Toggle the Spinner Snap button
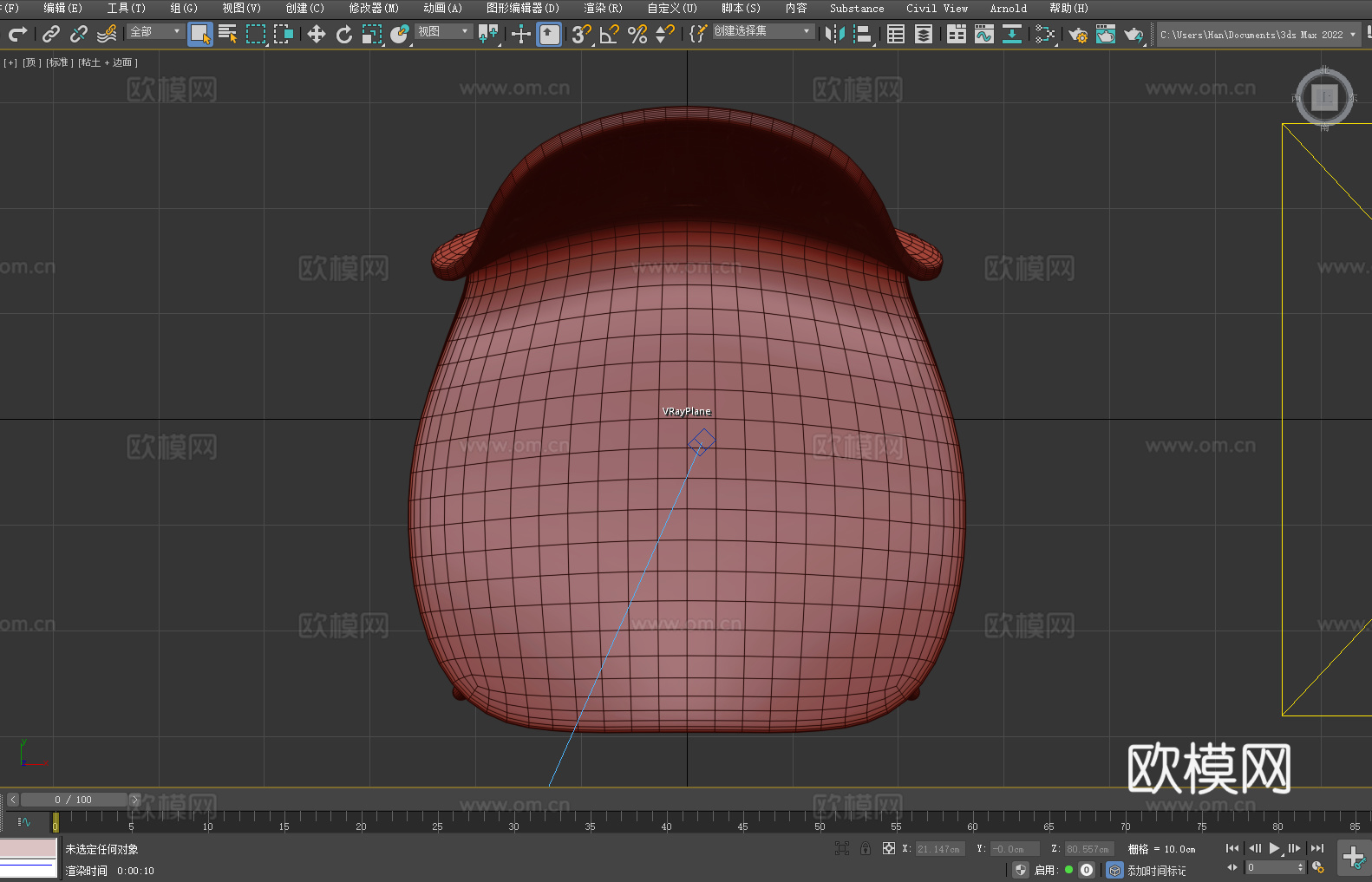 (665, 34)
